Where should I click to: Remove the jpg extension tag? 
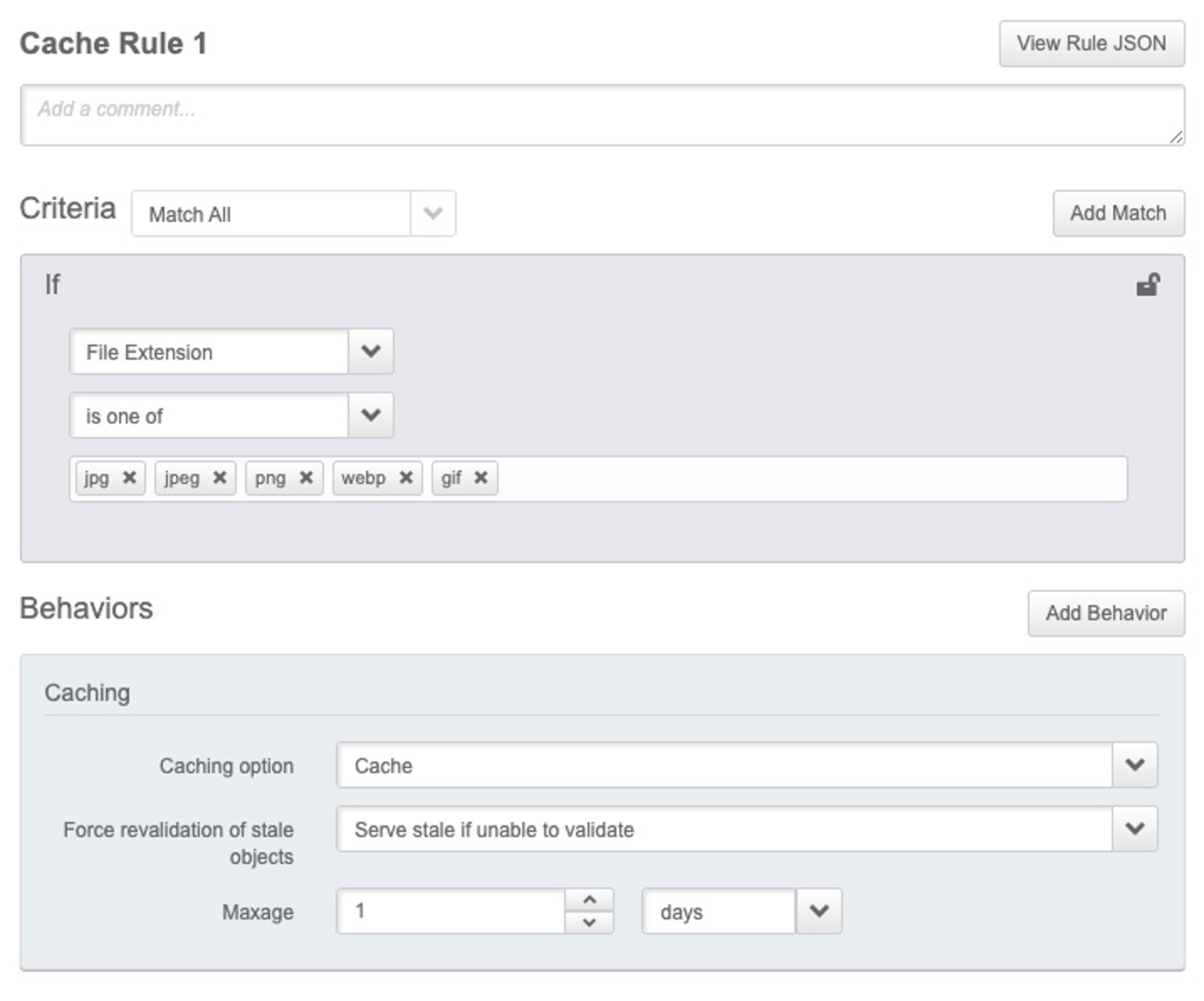[130, 478]
